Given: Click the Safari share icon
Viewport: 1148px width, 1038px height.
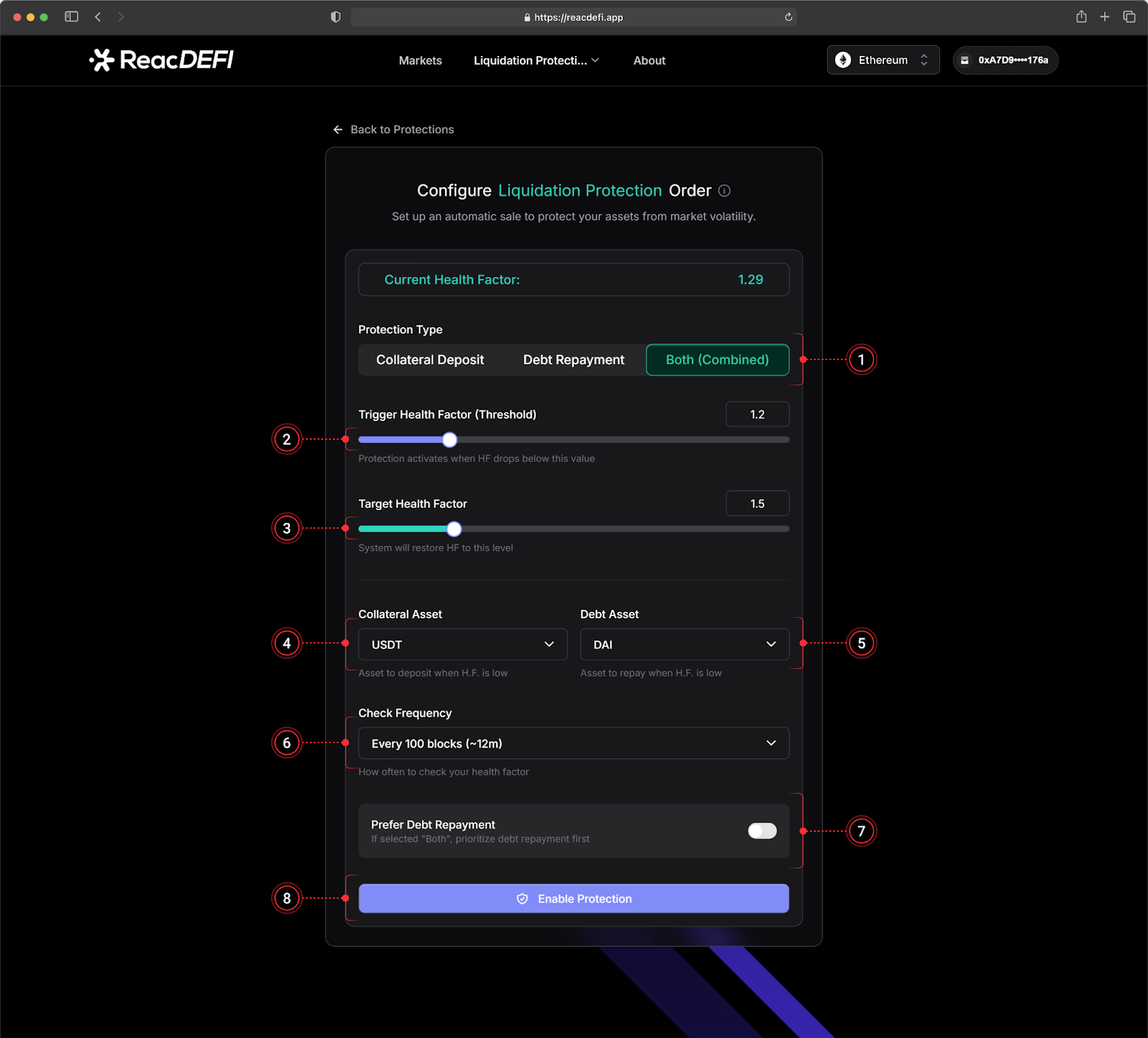Looking at the screenshot, I should [x=1081, y=16].
